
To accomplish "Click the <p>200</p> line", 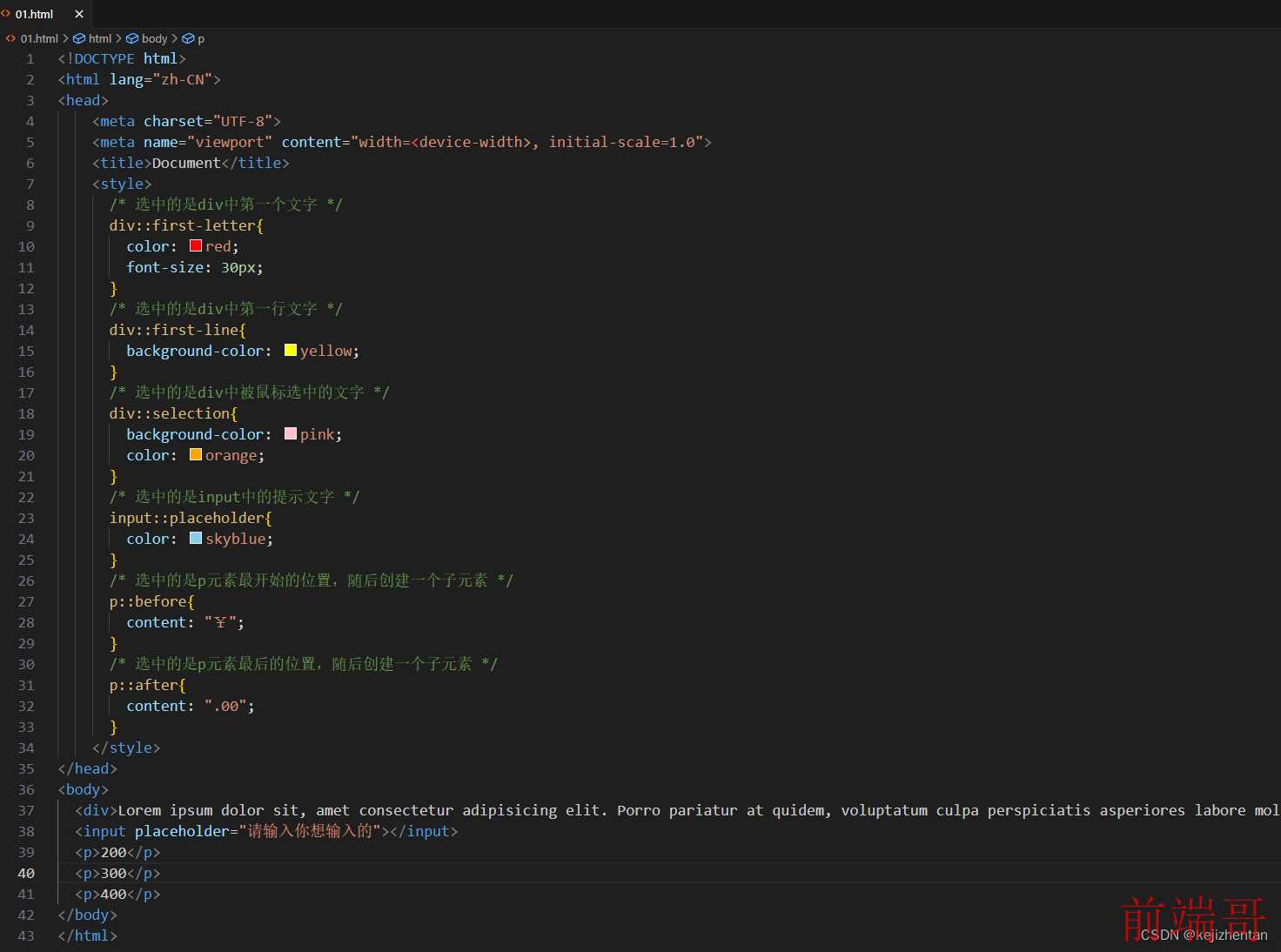I will 117,853.
